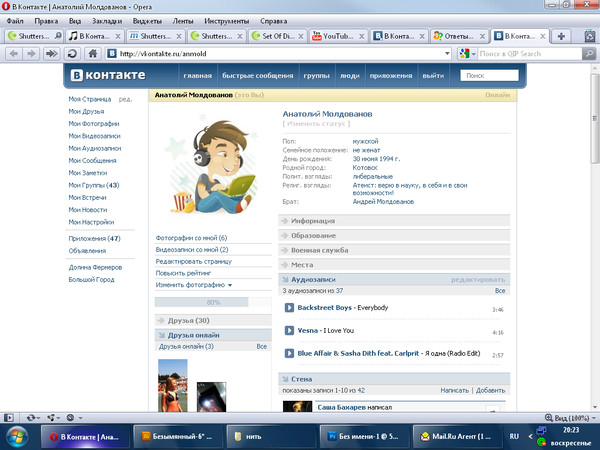Click the zoom magnifier icon in status bar
The image size is (600, 450).
[549, 417]
